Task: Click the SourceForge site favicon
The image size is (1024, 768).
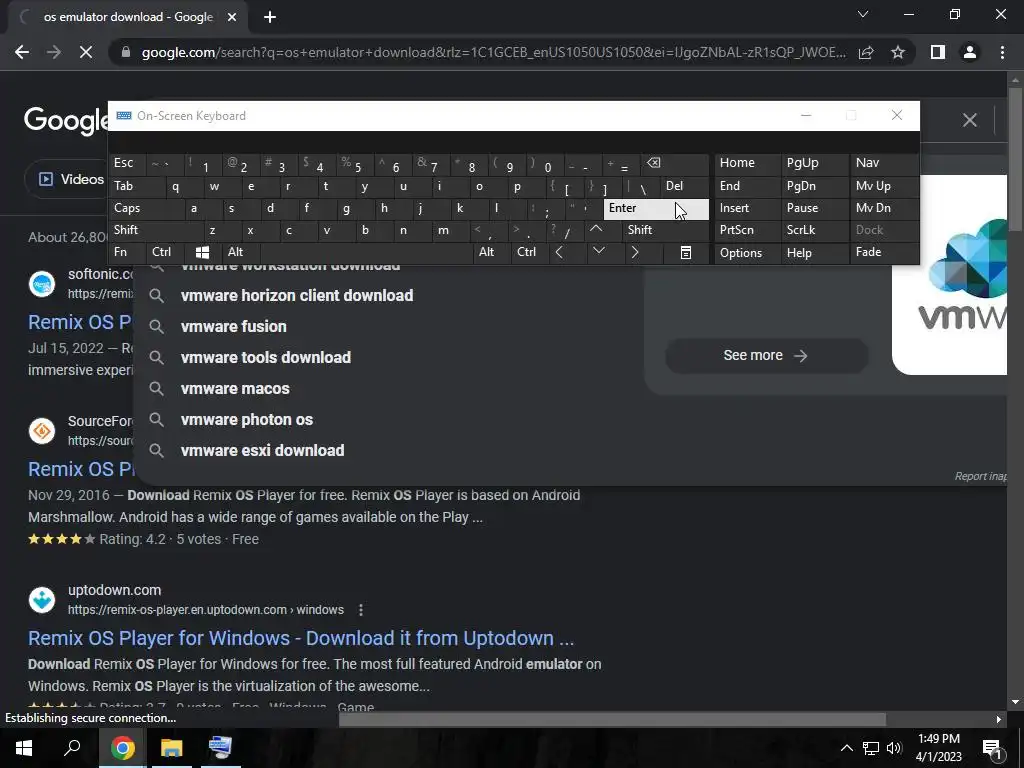Action: pyautogui.click(x=42, y=431)
